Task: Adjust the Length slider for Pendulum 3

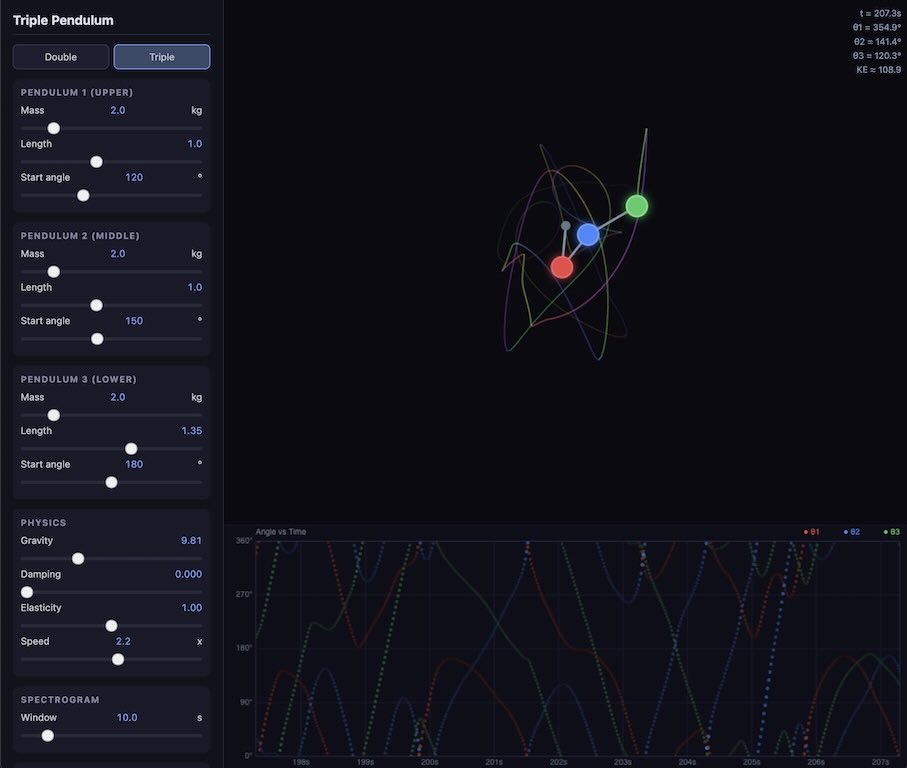Action: [131, 448]
